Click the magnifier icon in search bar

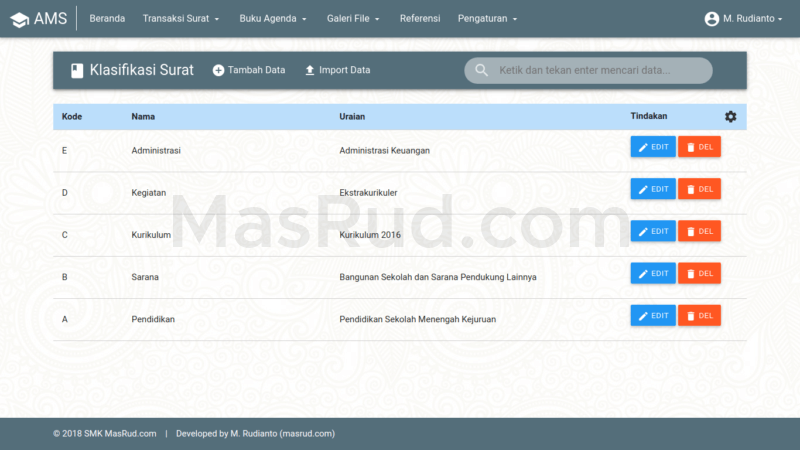tap(482, 70)
